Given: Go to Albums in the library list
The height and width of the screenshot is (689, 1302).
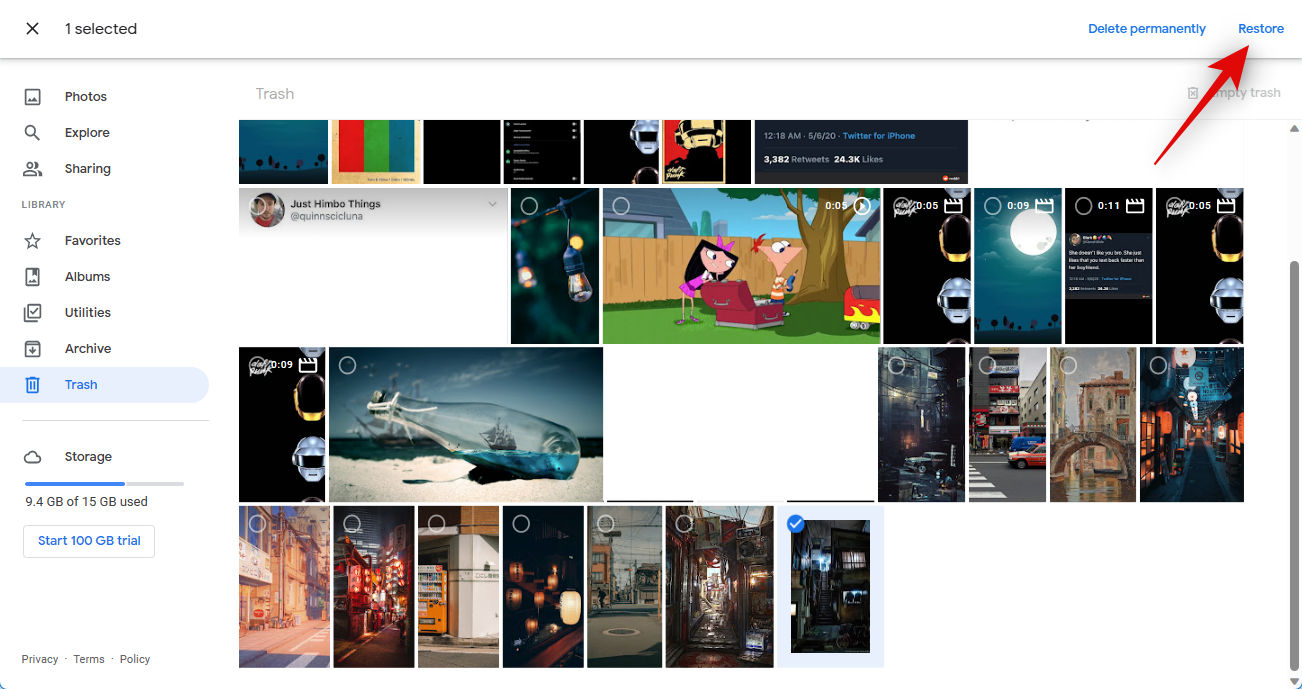Looking at the screenshot, I should (88, 277).
